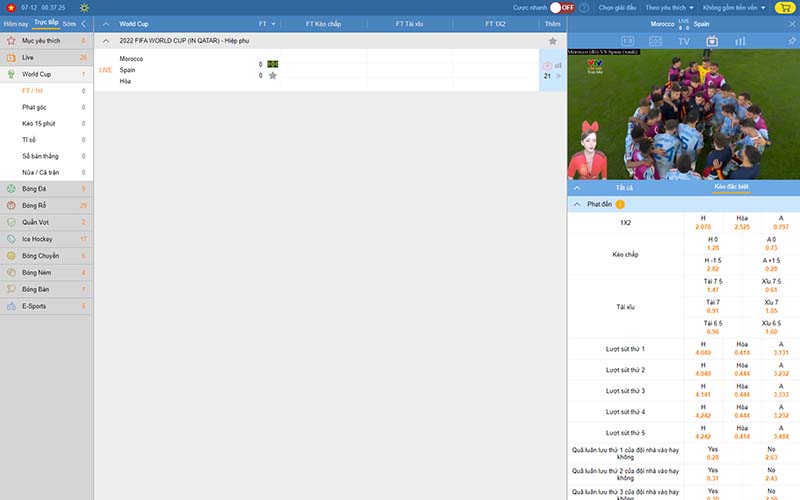Open the Quần Vợt tennis icon
The image size is (800, 500).
[x=11, y=222]
